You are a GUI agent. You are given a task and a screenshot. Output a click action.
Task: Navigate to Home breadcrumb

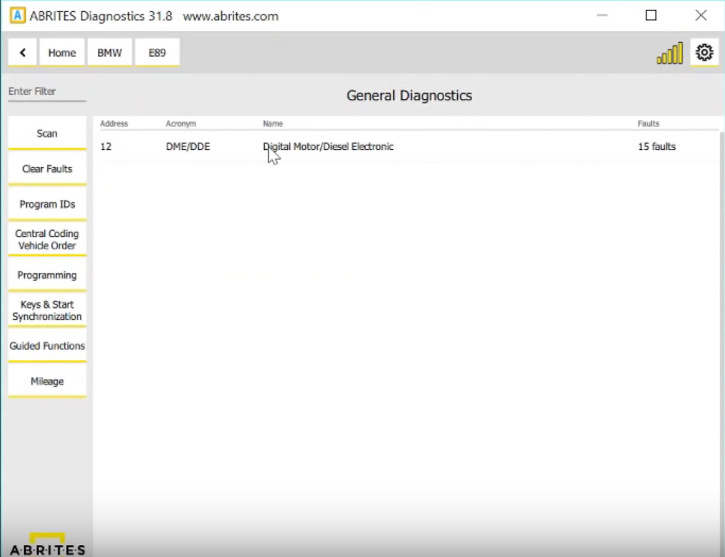point(62,52)
